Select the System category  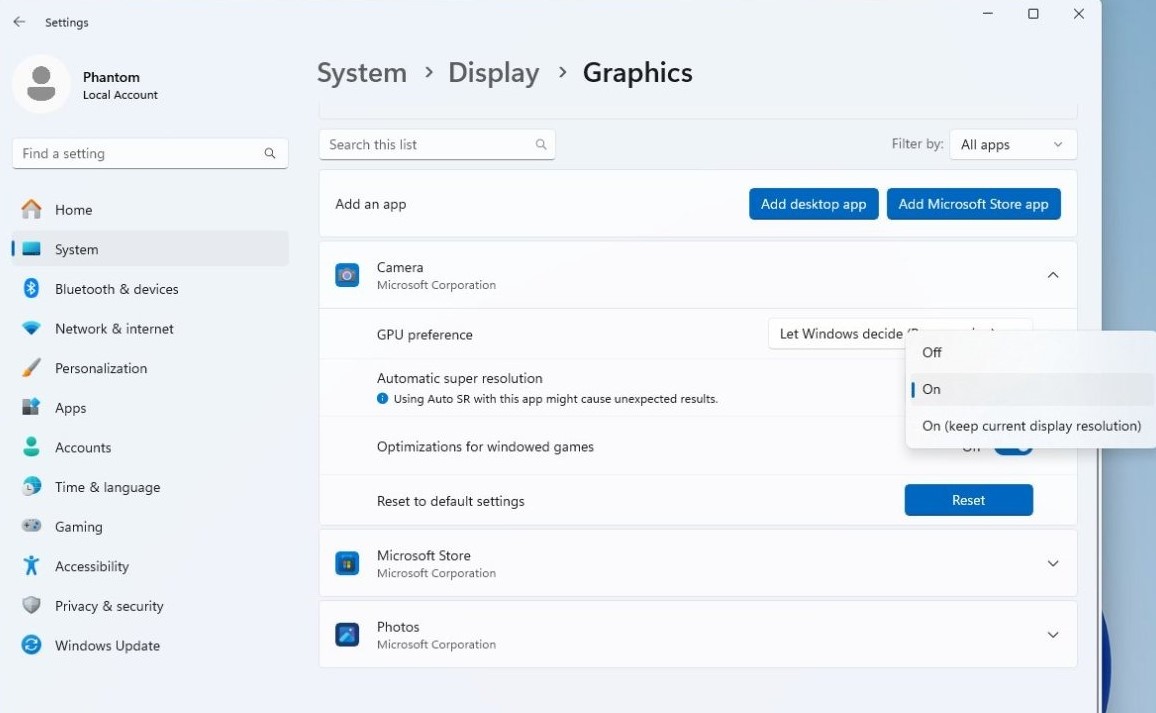pyautogui.click(x=150, y=249)
